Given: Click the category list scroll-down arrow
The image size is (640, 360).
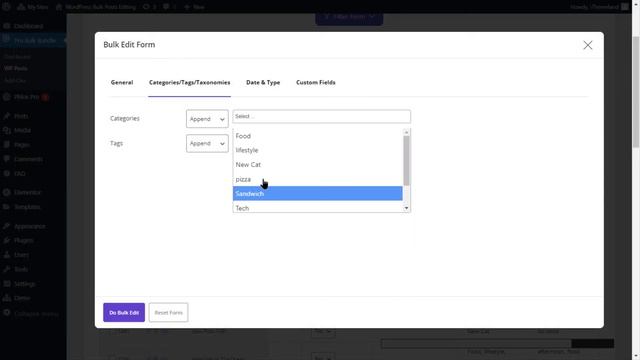Looking at the screenshot, I should click(406, 208).
